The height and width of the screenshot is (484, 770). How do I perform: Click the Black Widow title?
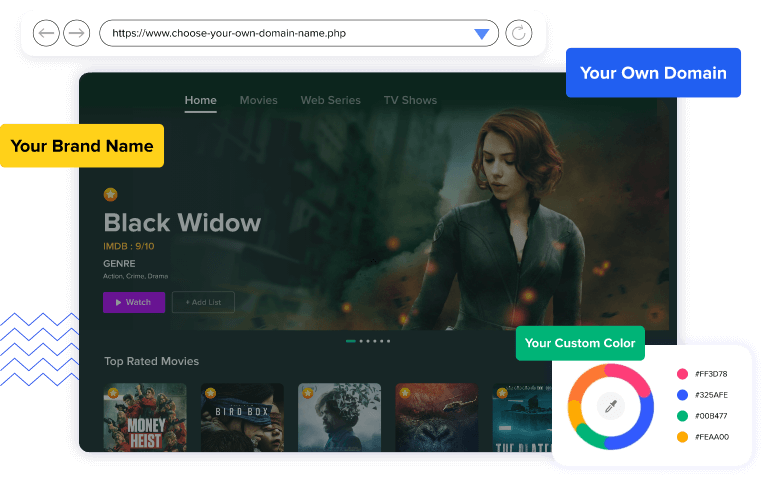[x=182, y=222]
